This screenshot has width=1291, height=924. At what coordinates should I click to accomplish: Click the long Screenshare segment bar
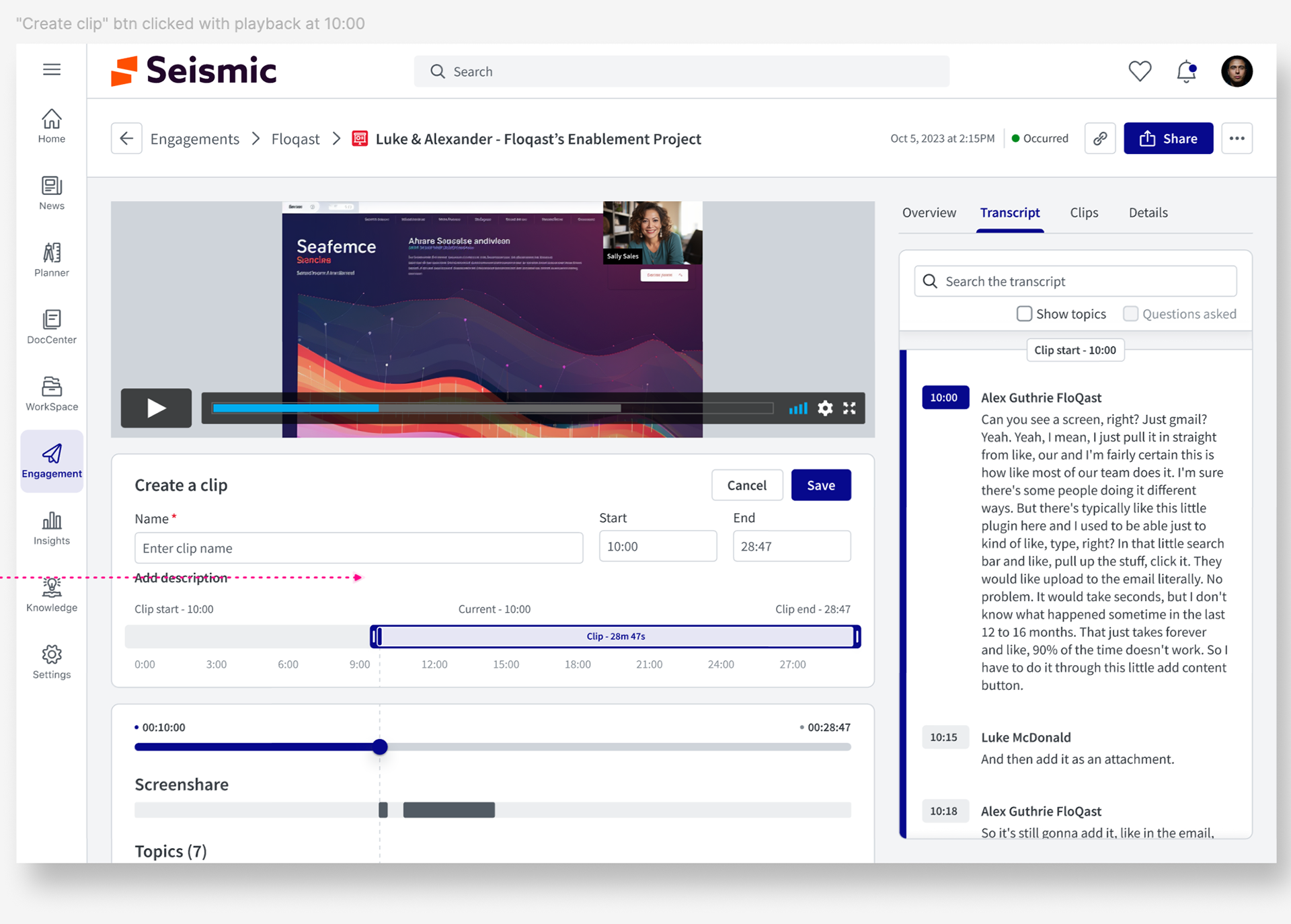click(x=448, y=810)
